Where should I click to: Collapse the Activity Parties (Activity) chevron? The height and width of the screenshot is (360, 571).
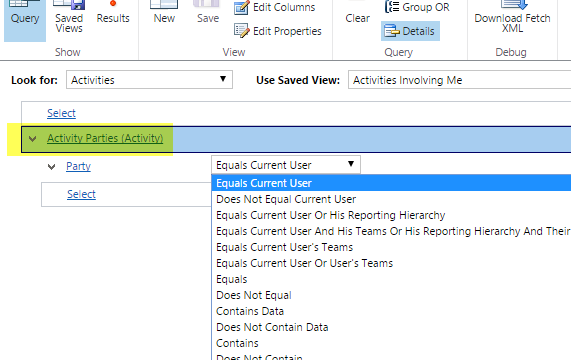coord(32,139)
